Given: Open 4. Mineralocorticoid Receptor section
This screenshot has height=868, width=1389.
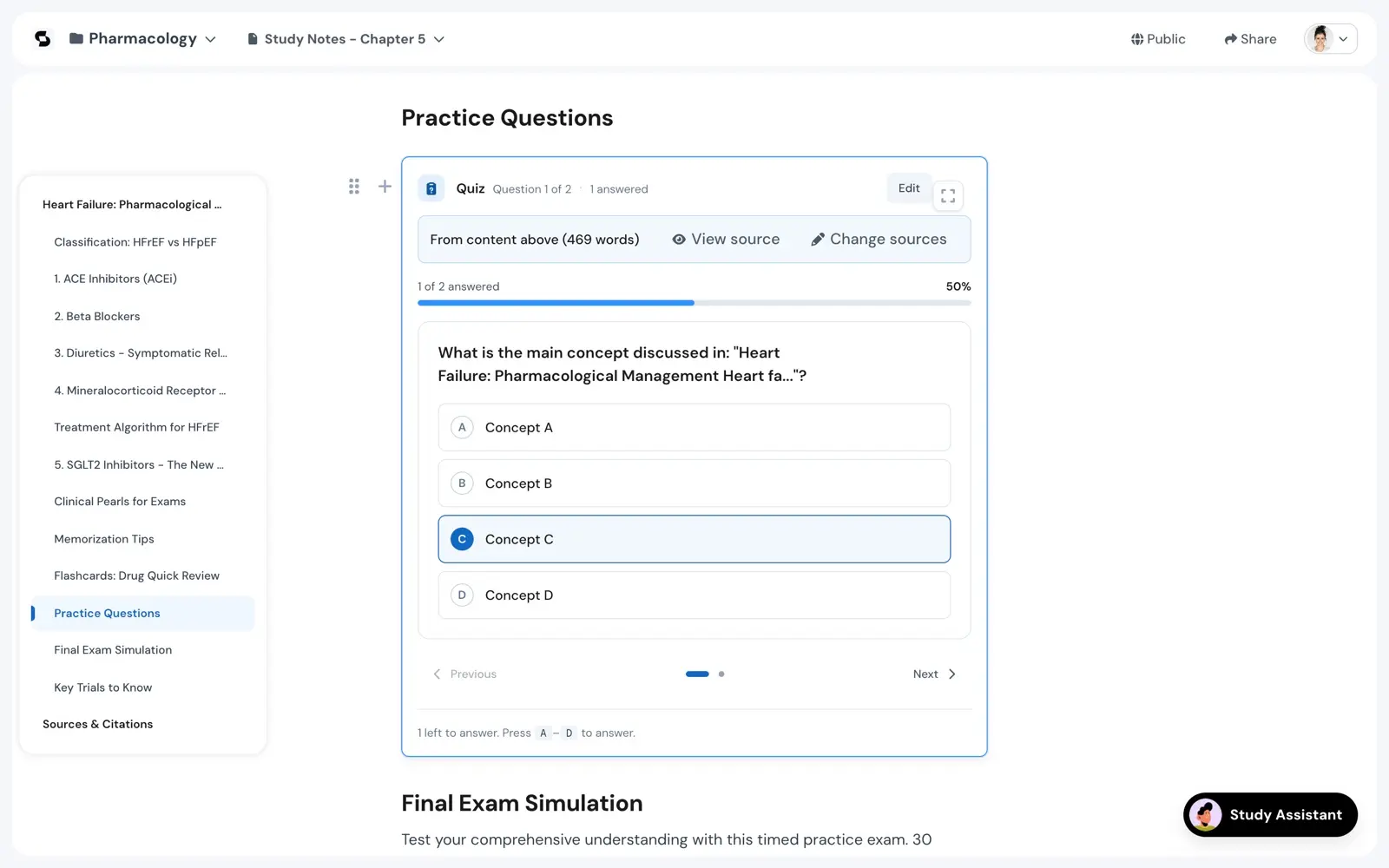Looking at the screenshot, I should [x=140, y=391].
